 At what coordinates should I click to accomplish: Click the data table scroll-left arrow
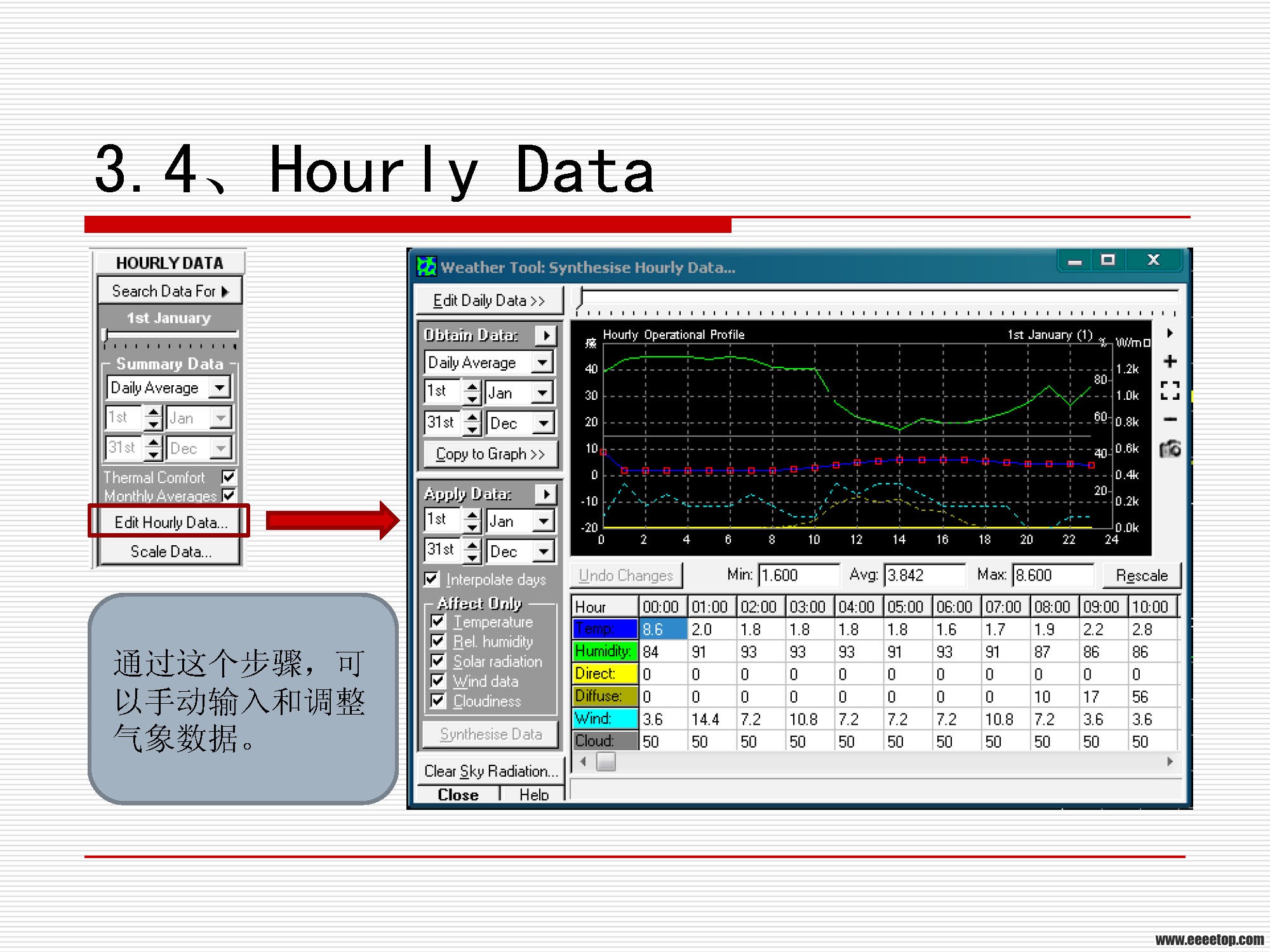tap(583, 762)
